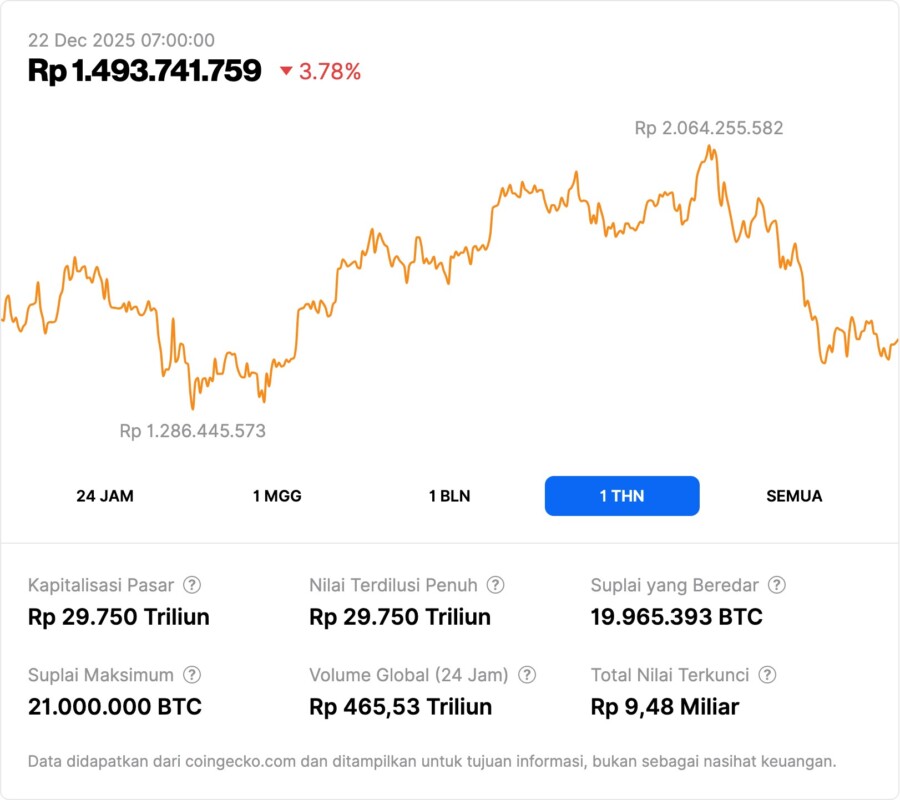Click the red down-triangle price change icon

tap(286, 71)
